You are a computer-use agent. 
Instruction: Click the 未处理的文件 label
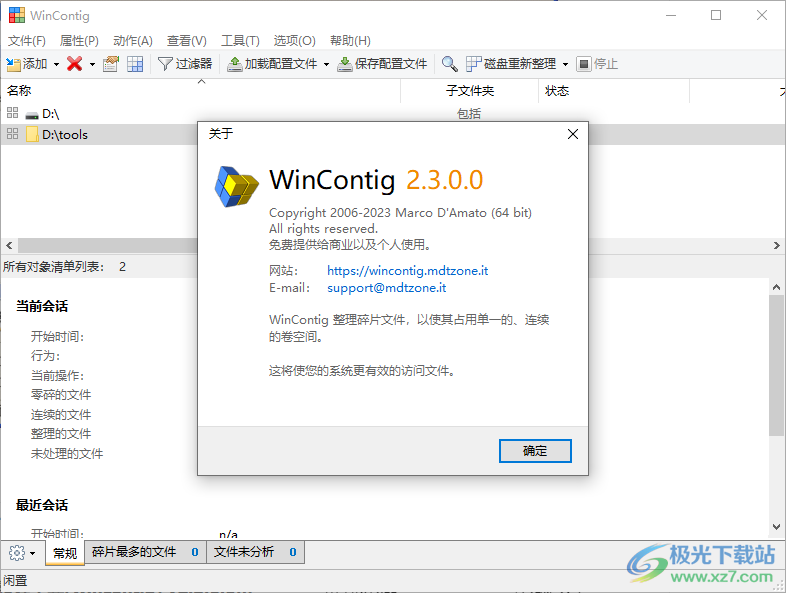[x=67, y=454]
